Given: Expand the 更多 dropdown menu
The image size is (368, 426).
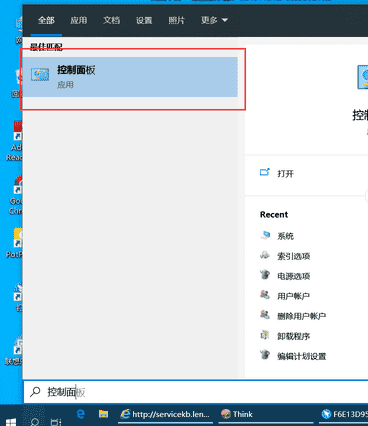Looking at the screenshot, I should (x=214, y=20).
